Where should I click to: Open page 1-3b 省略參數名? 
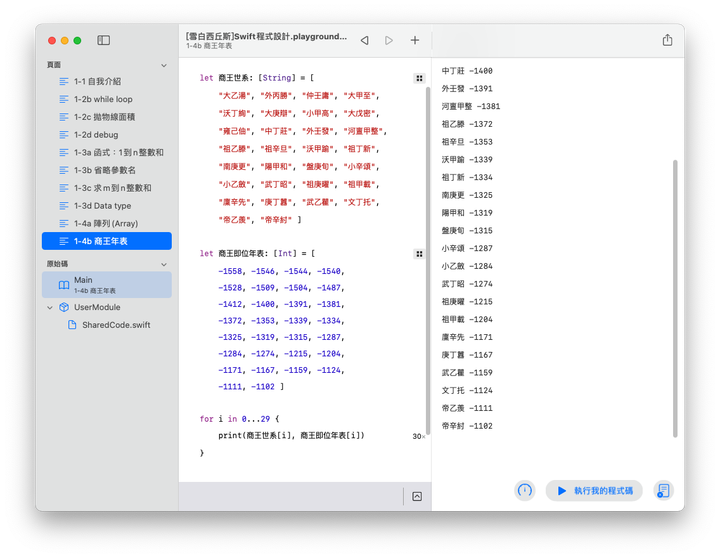pyautogui.click(x=107, y=170)
